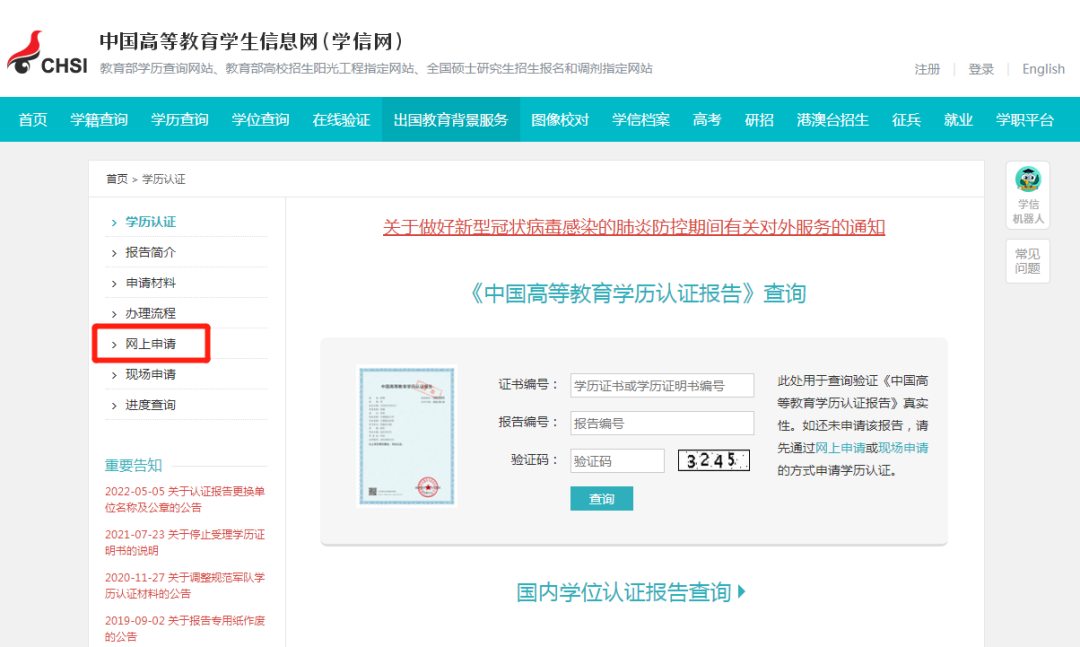
Task: Click the 中国高等教育学生信息网 site title
Action: click(x=252, y=41)
